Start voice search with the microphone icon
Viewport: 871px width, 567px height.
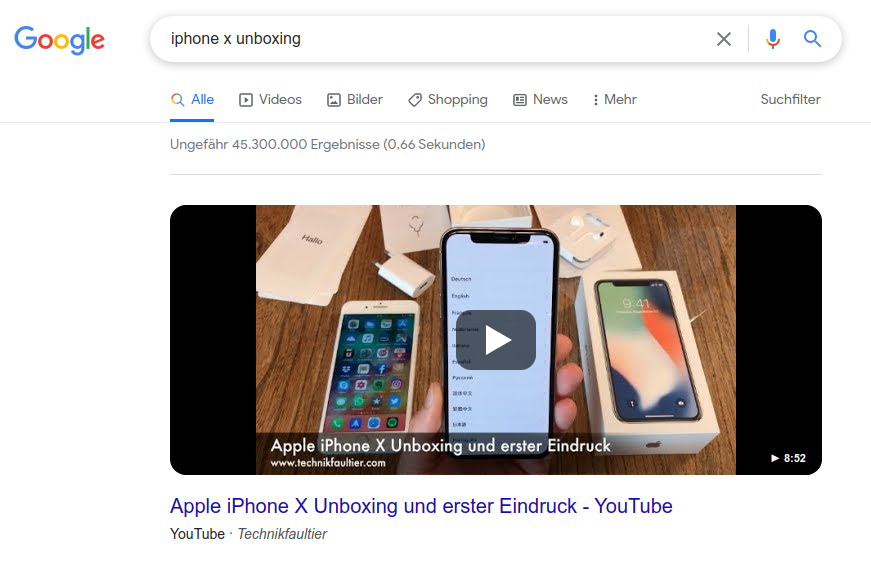tap(773, 39)
